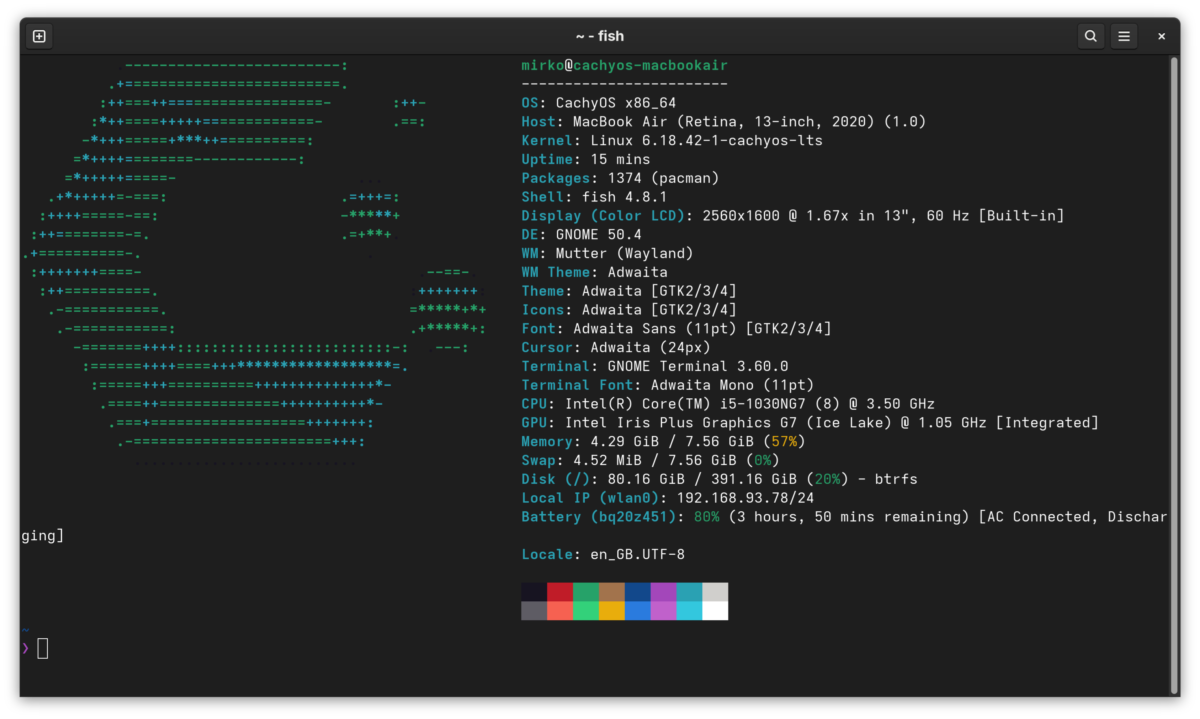This screenshot has width=1200, height=719.
Task: Click the coral red swatch in bottom row
Action: (x=560, y=610)
